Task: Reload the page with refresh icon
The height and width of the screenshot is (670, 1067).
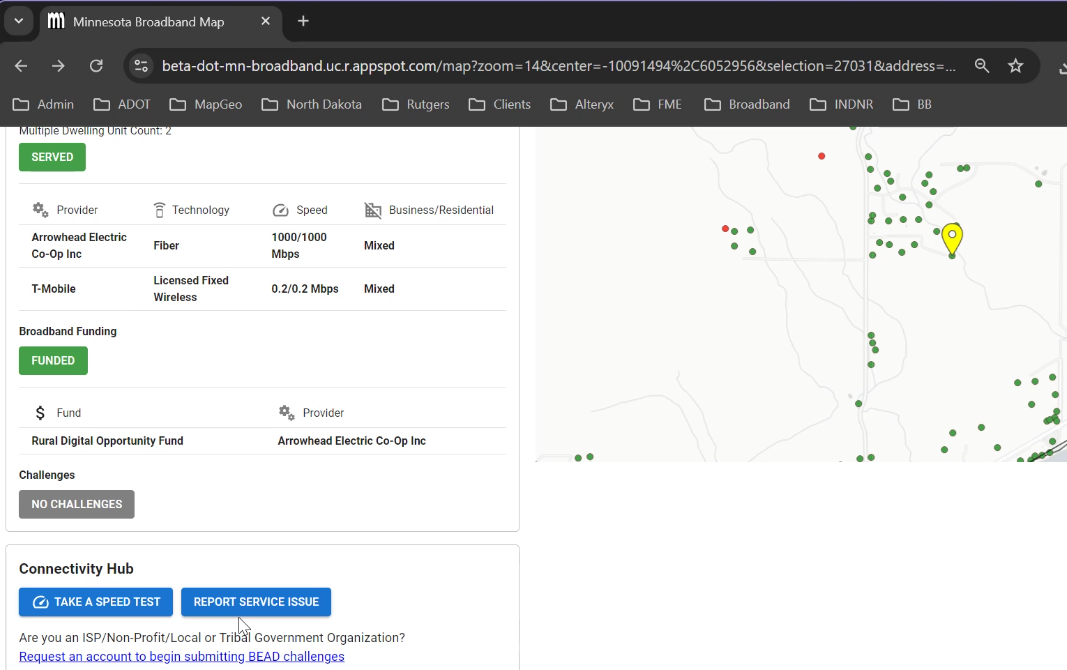Action: pos(96,66)
